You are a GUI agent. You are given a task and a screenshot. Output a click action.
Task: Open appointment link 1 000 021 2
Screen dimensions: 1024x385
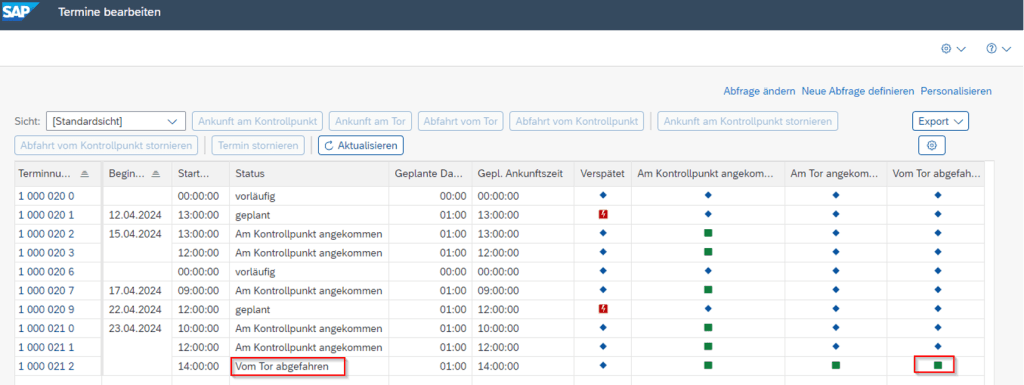point(46,366)
